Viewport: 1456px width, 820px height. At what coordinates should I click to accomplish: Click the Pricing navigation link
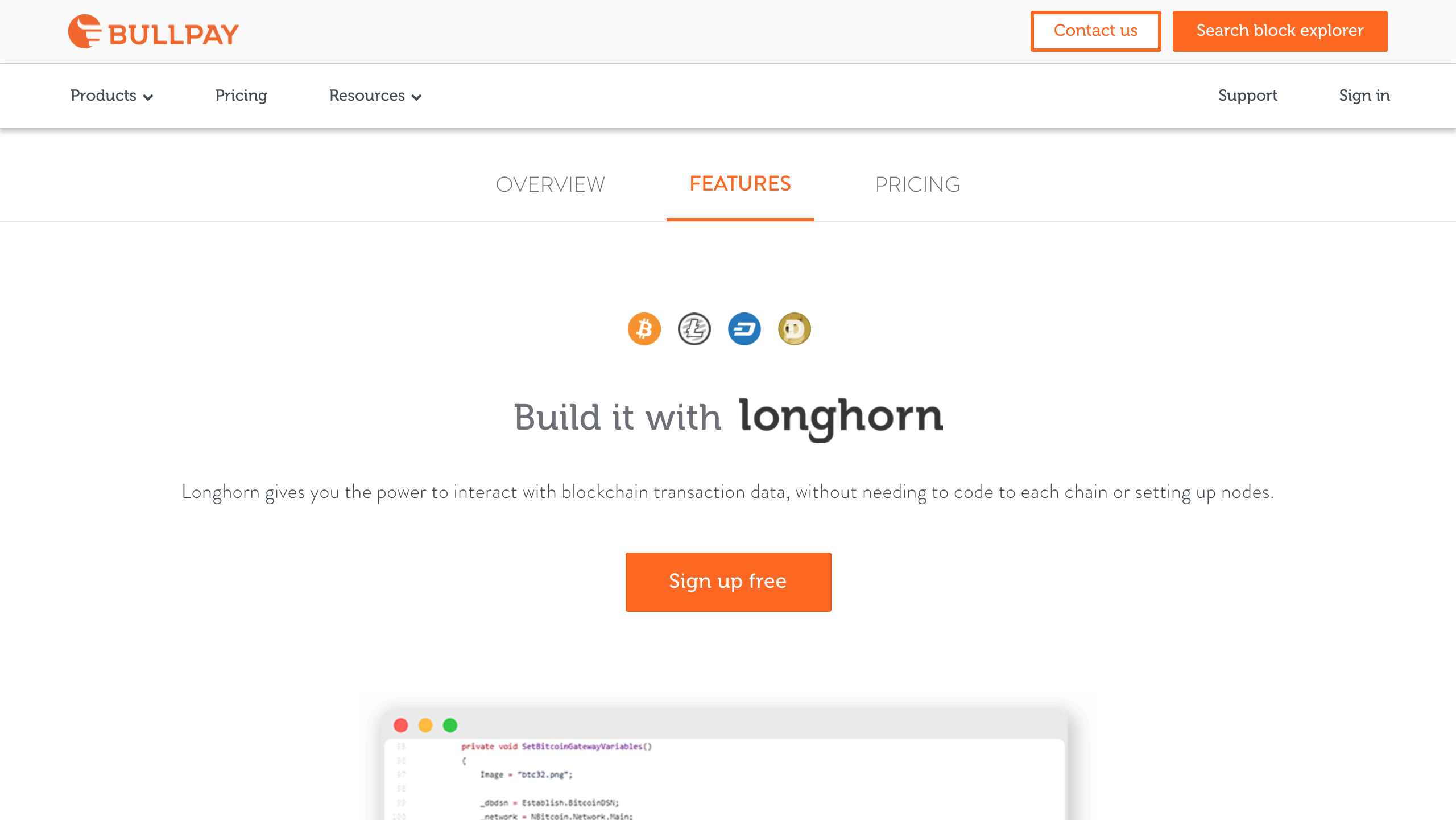pyautogui.click(x=241, y=96)
